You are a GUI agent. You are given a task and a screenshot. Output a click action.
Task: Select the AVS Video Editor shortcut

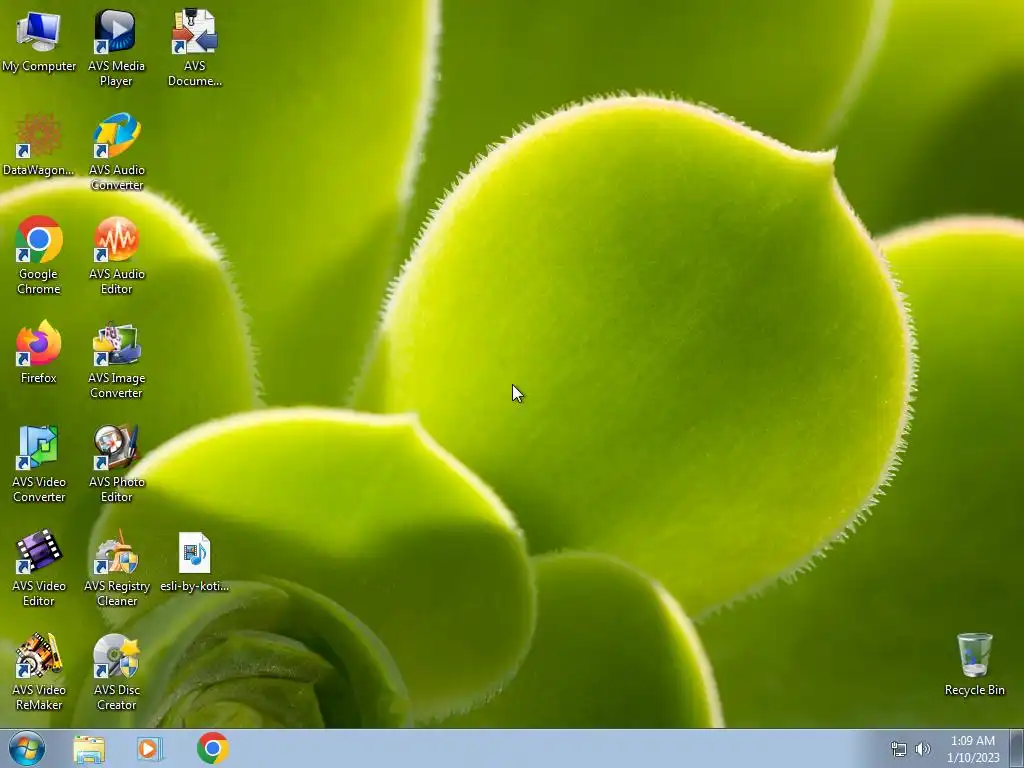39,568
